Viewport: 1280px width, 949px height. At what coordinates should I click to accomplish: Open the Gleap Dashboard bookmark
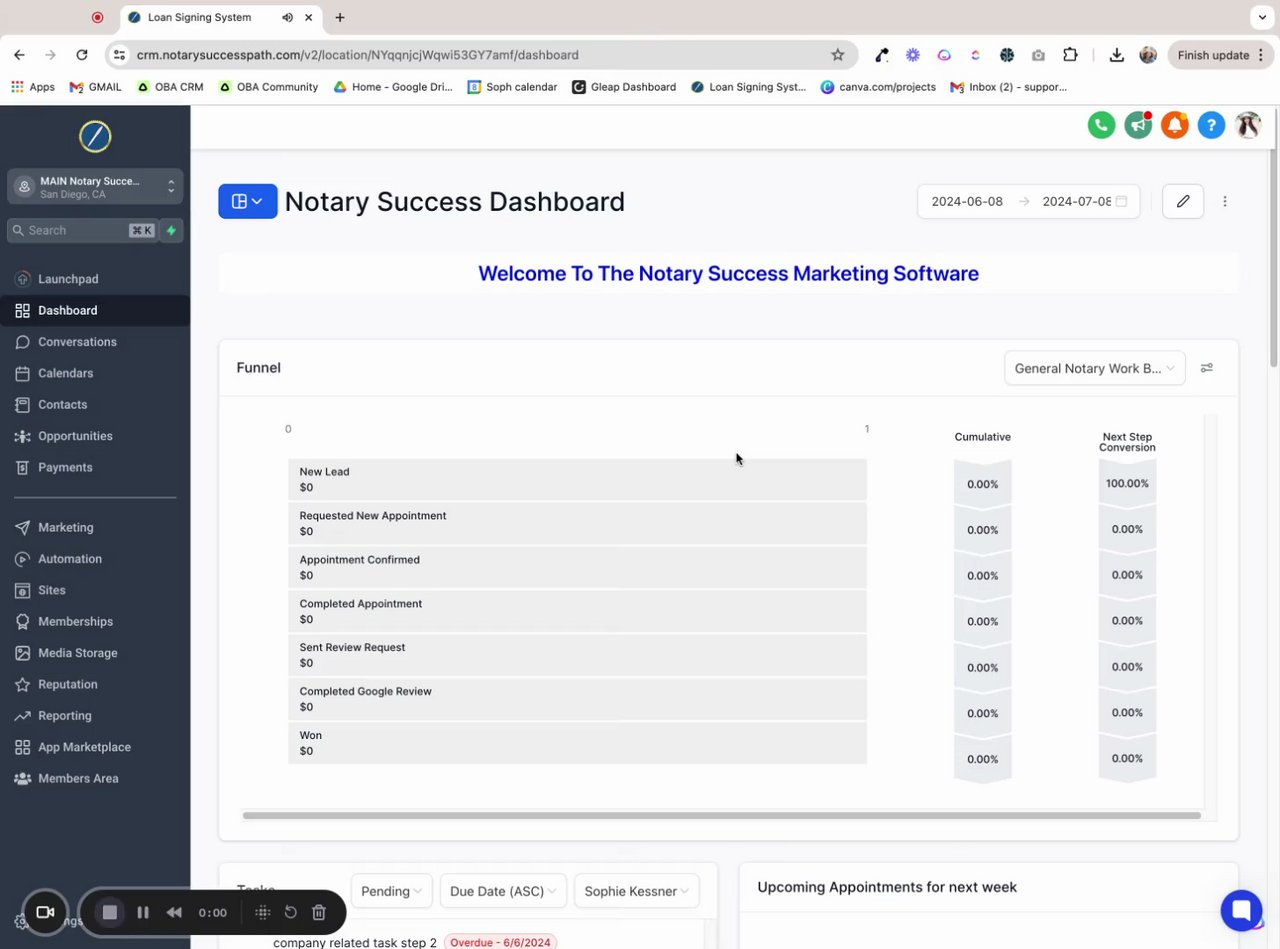[624, 87]
